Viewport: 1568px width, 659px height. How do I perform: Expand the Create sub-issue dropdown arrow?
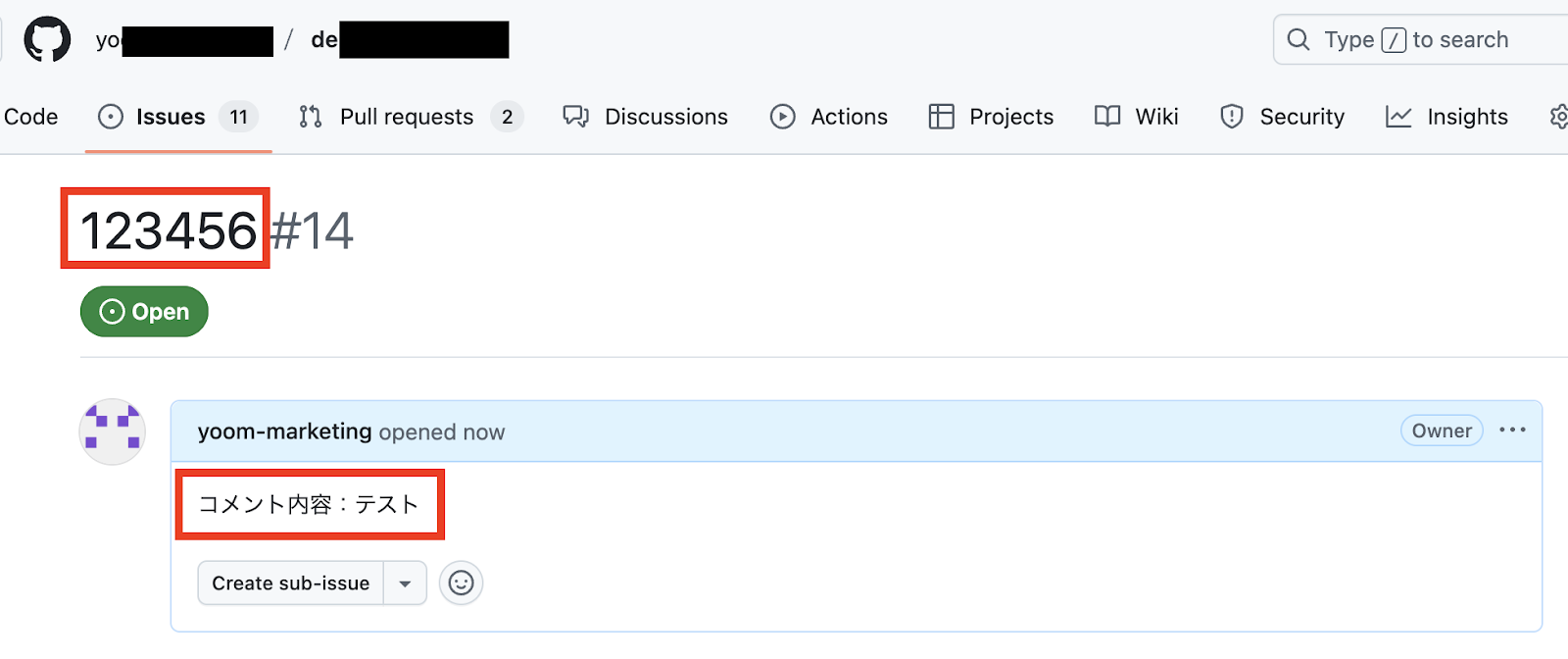405,583
